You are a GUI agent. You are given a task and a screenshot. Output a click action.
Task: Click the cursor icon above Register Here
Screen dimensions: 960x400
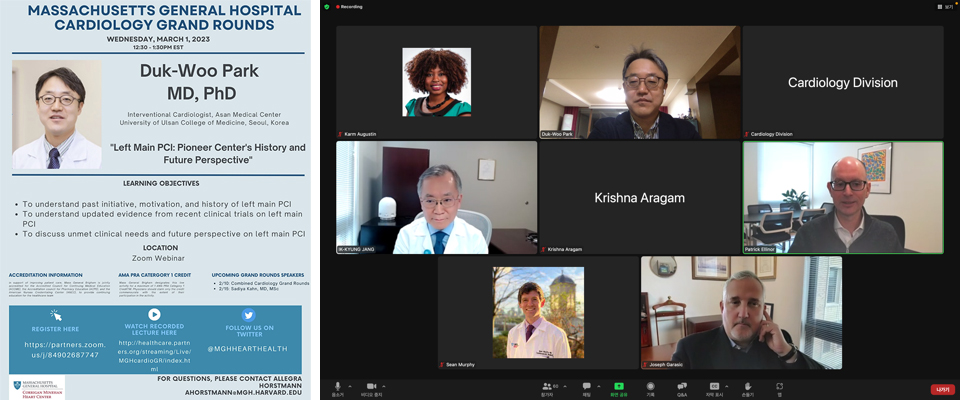[56, 315]
